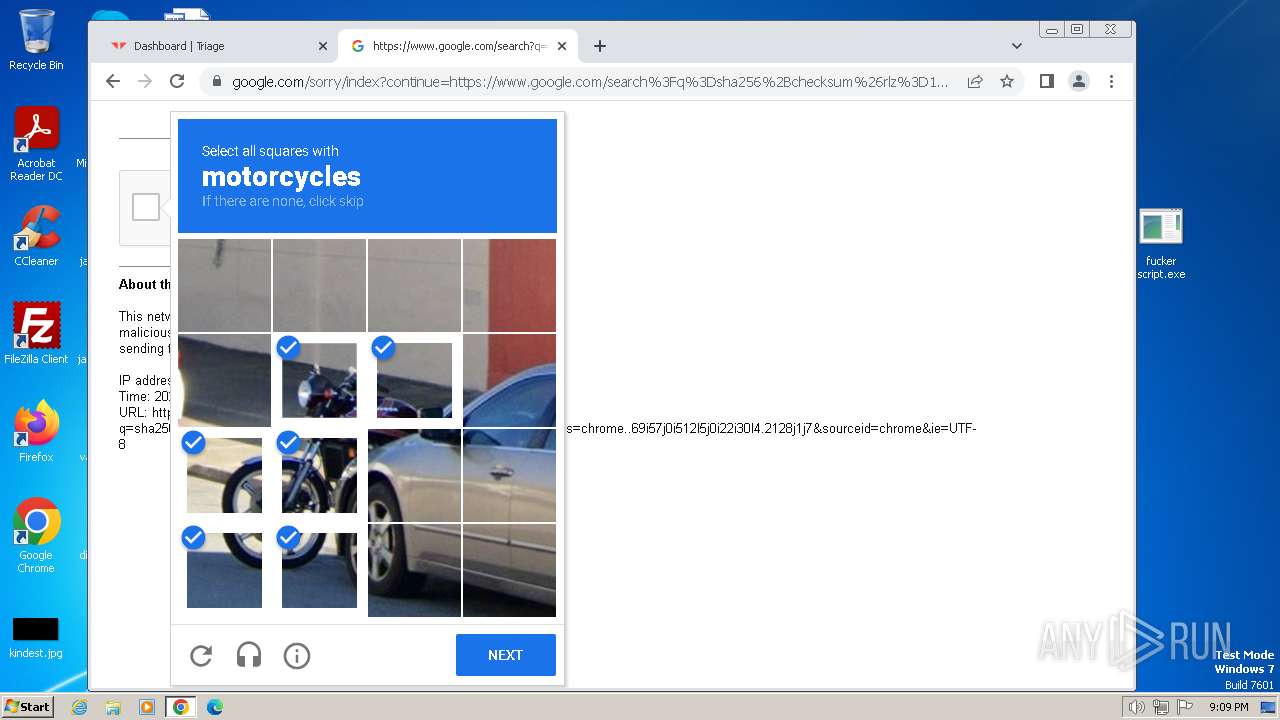The width and height of the screenshot is (1280, 720).
Task: View site information via lock icon
Action: (x=215, y=82)
